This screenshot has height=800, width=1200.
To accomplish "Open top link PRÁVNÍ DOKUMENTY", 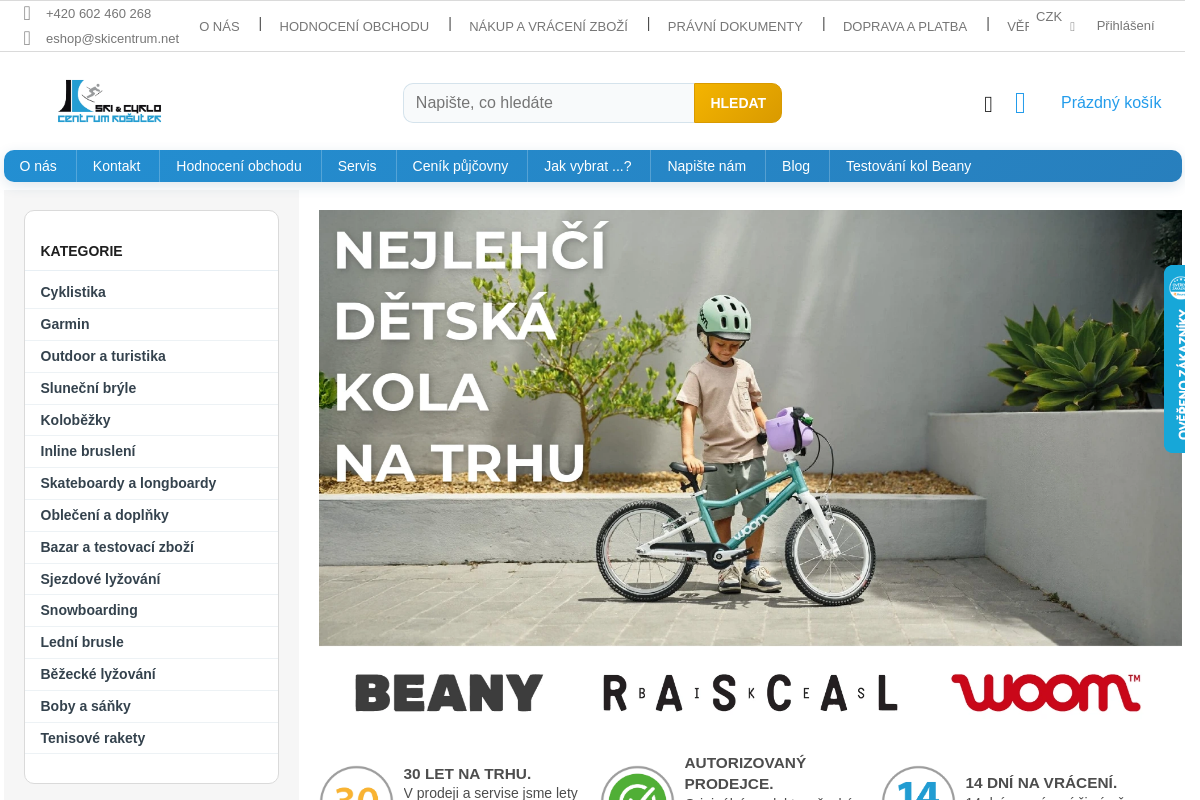I will tap(735, 27).
